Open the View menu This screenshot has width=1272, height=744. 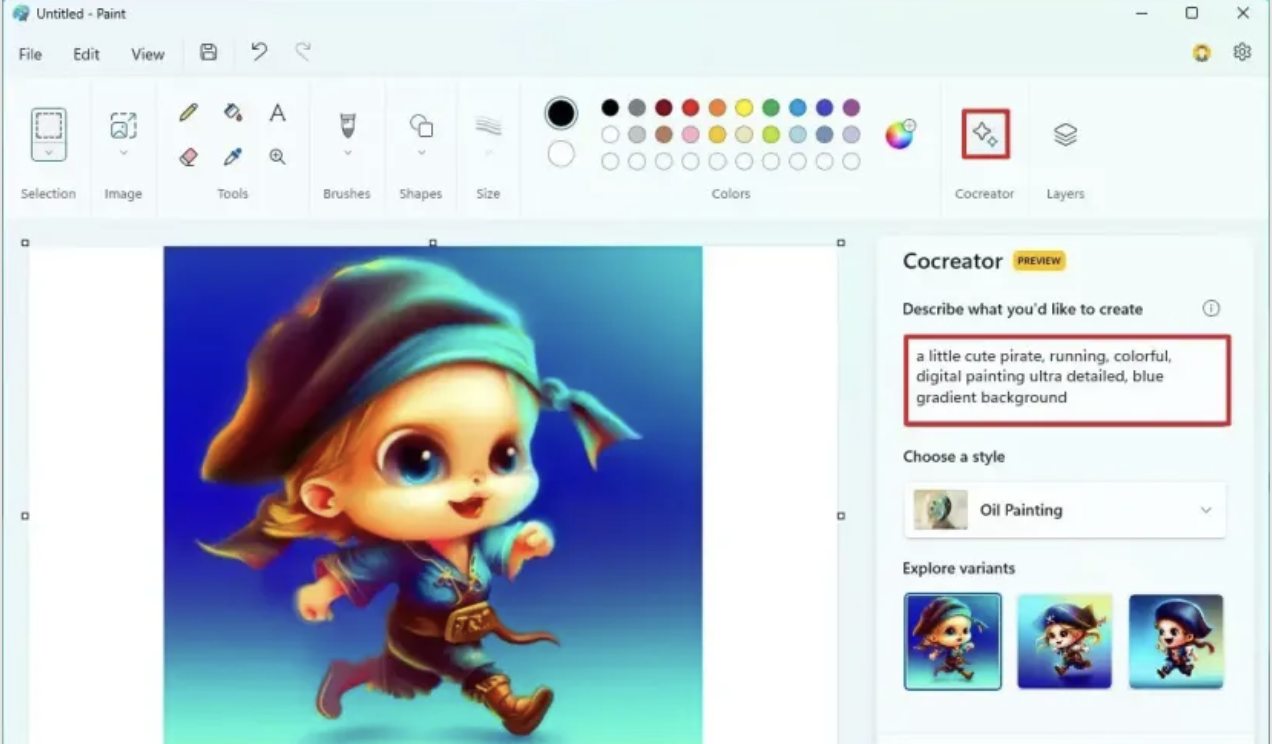[x=147, y=54]
